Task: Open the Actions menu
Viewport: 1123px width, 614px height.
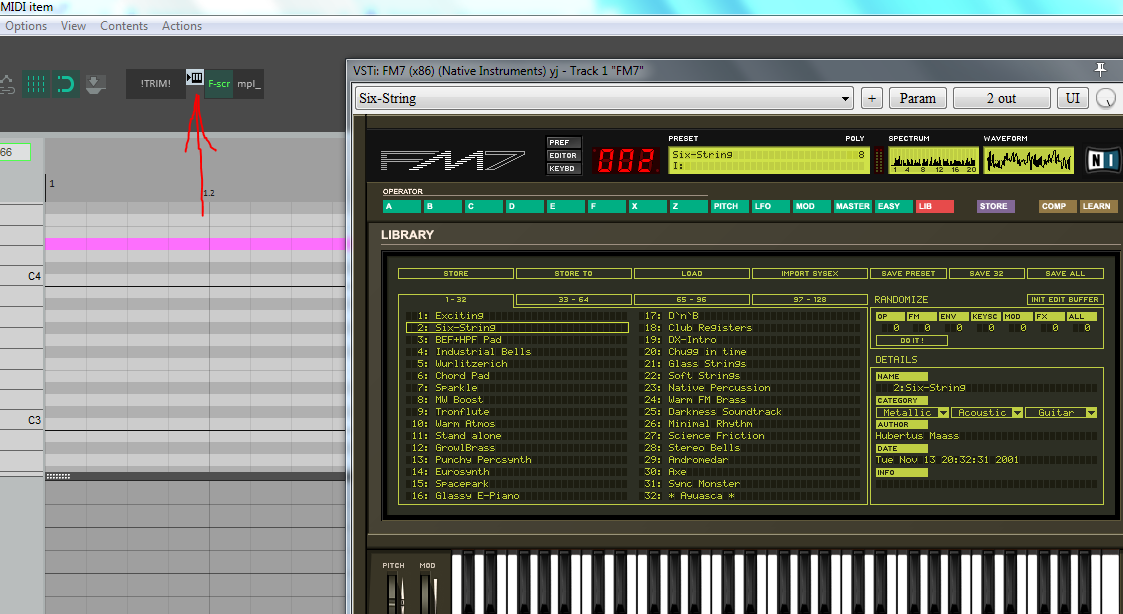Action: (x=182, y=26)
